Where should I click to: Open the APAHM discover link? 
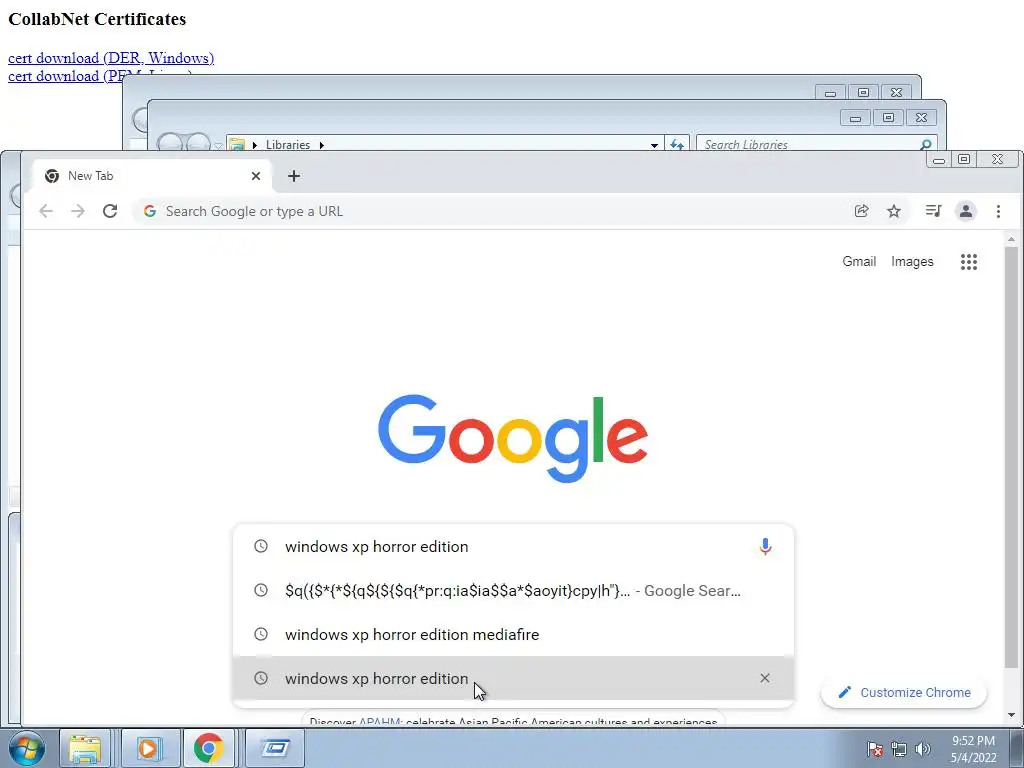click(380, 722)
